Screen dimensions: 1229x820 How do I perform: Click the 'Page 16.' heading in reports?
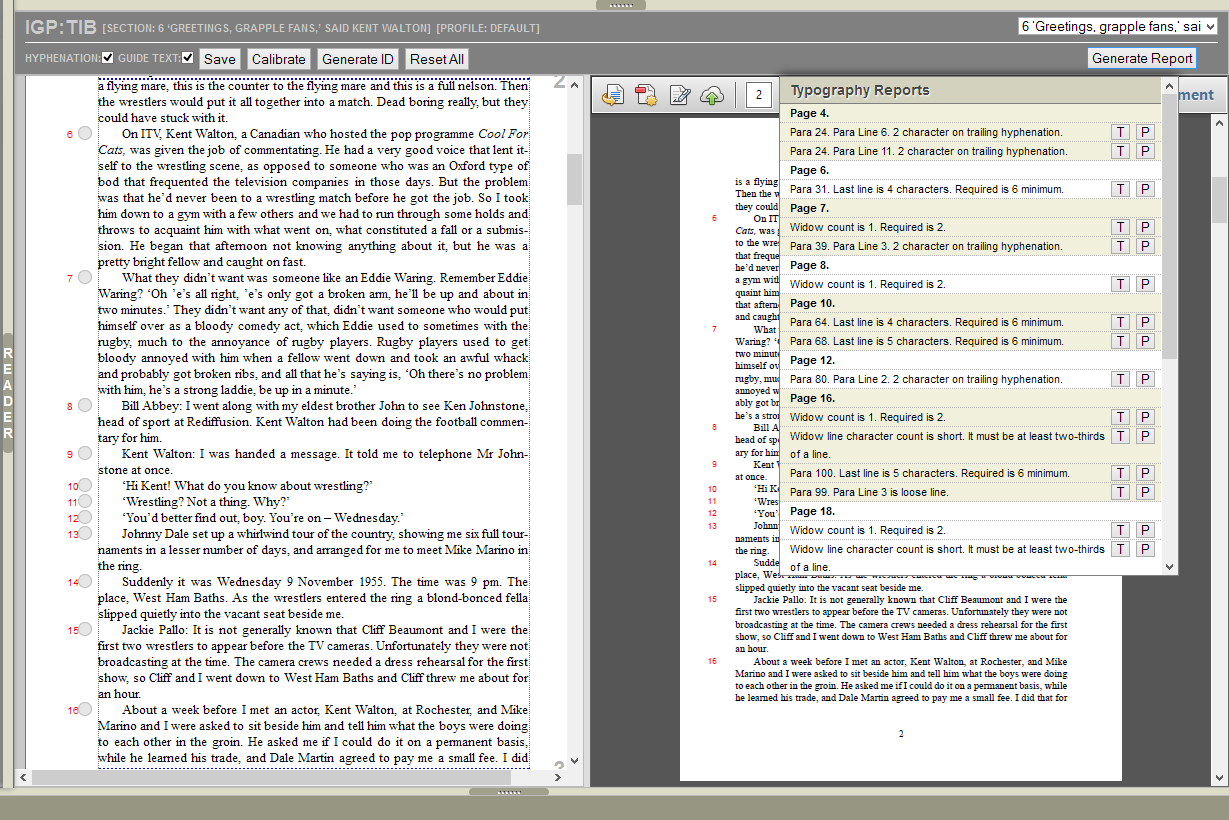coord(809,398)
